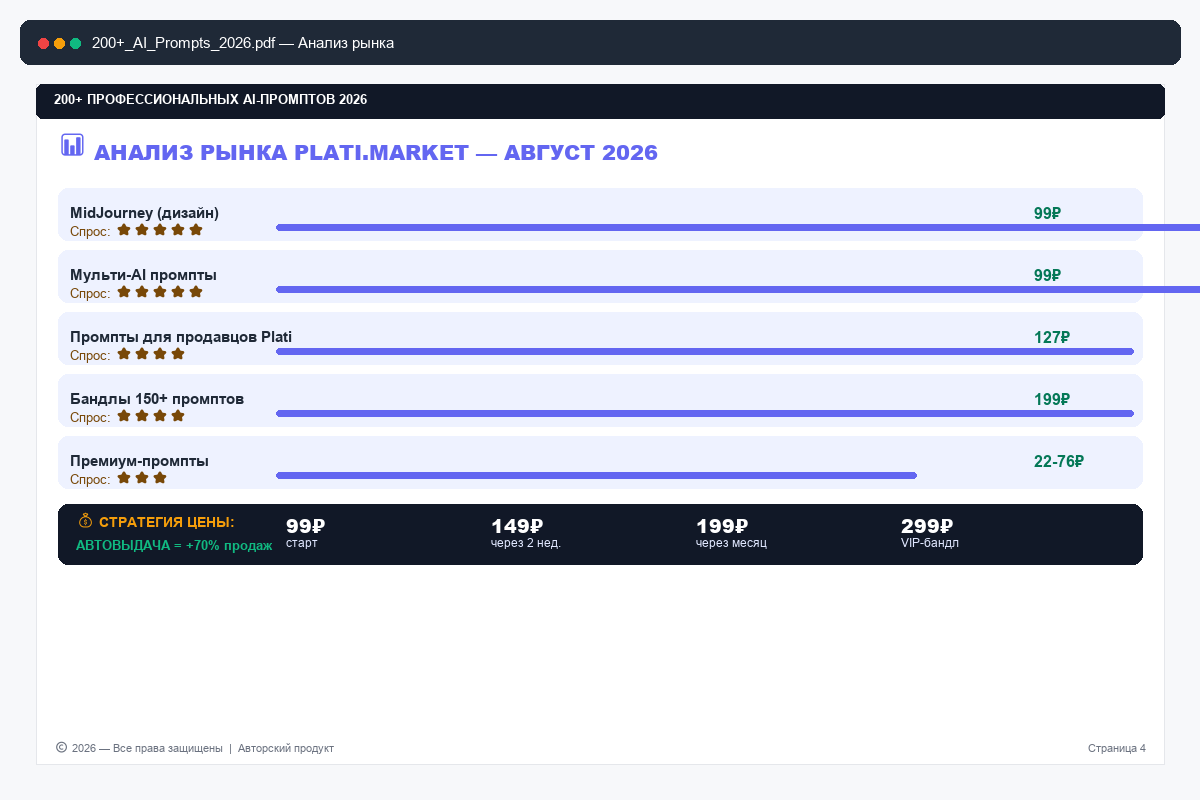Click the bar chart icon beside the heading
1200x800 pixels.
(x=72, y=145)
